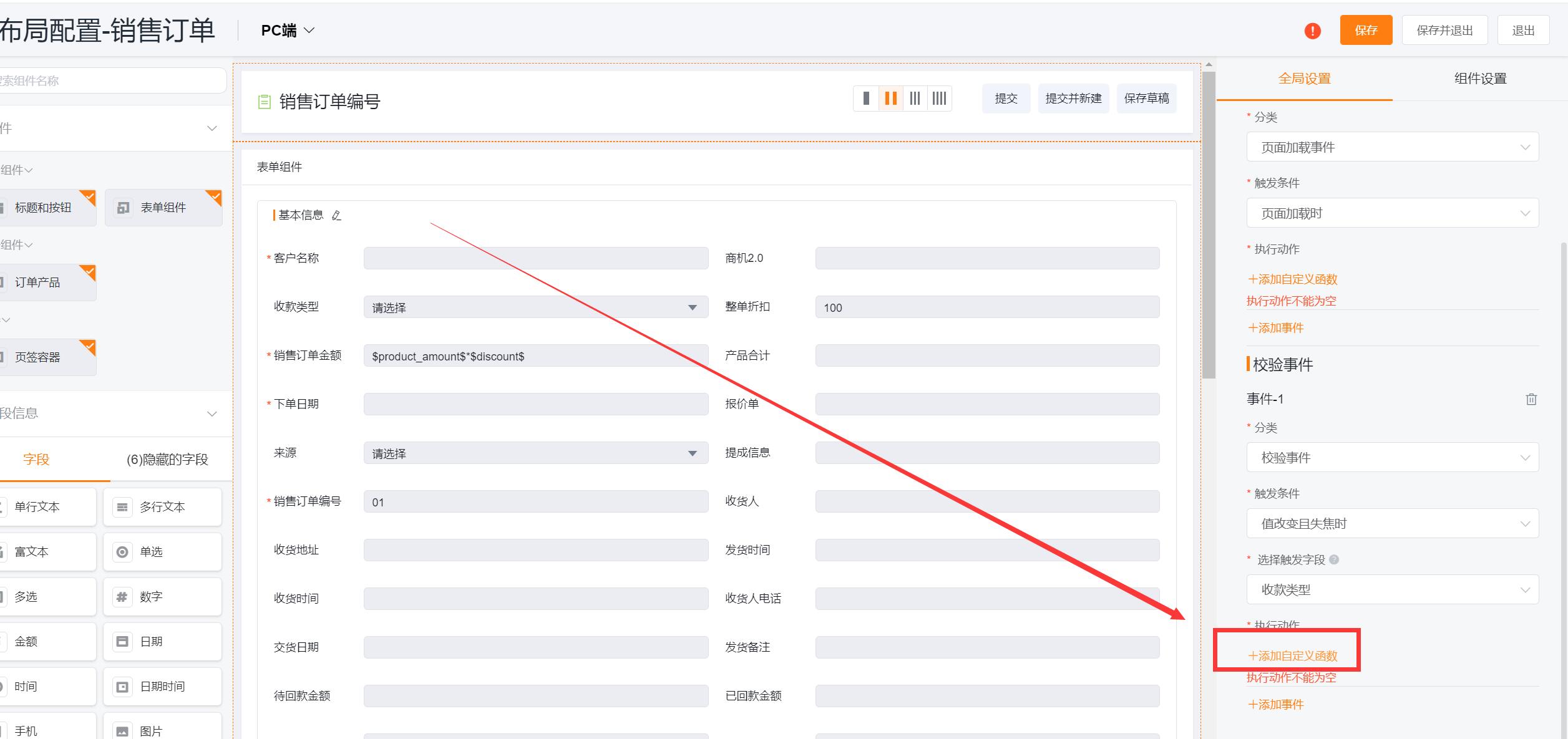Open the 收款类型 请选择 dropdown
This screenshot has width=1568, height=739.
point(536,307)
